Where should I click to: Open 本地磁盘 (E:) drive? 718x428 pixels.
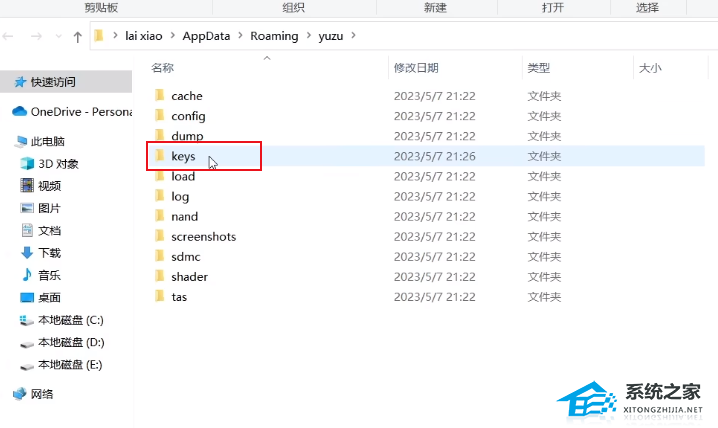coord(70,365)
